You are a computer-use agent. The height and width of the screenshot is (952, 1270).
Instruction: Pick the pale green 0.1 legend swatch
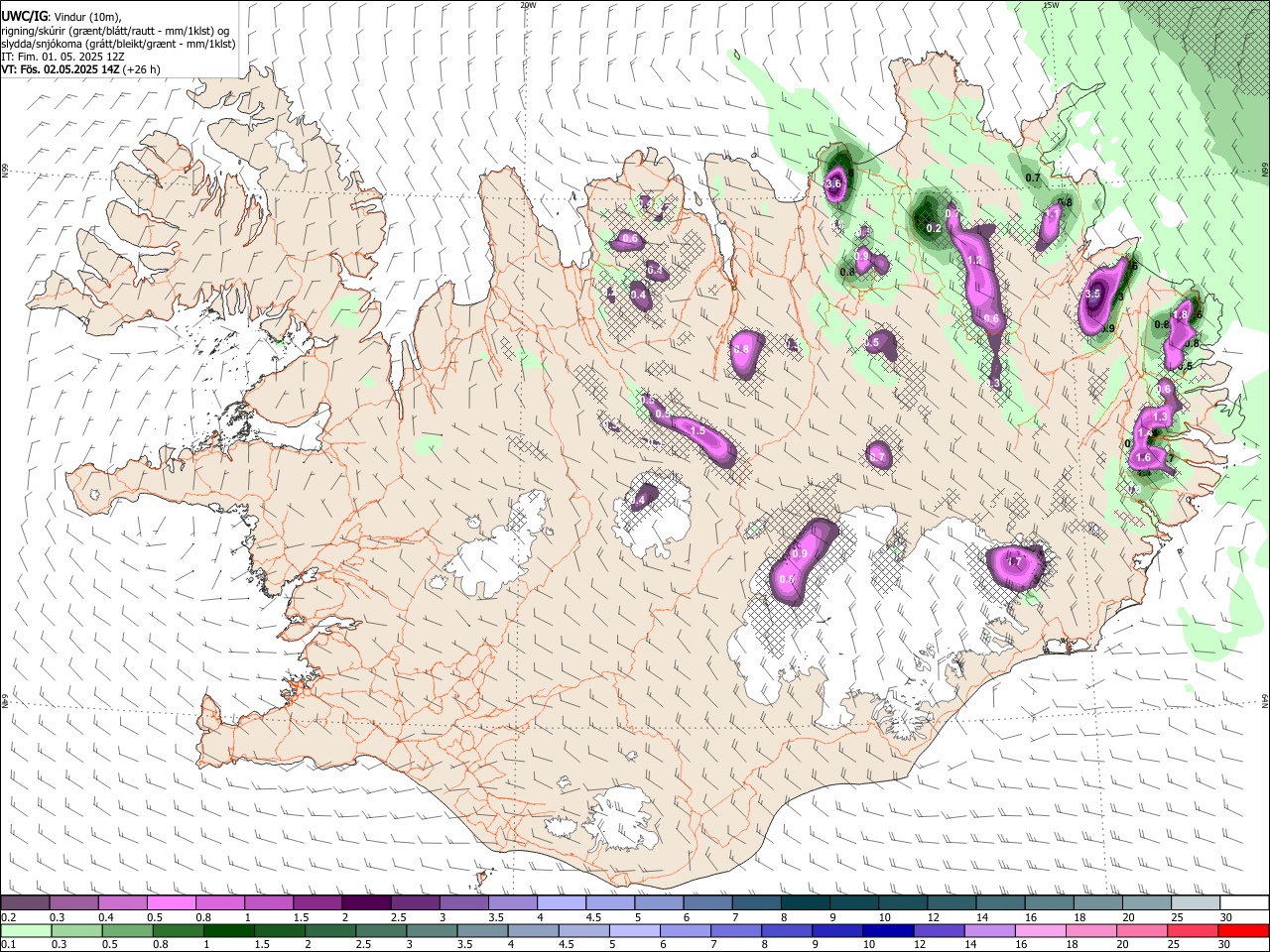point(25,930)
